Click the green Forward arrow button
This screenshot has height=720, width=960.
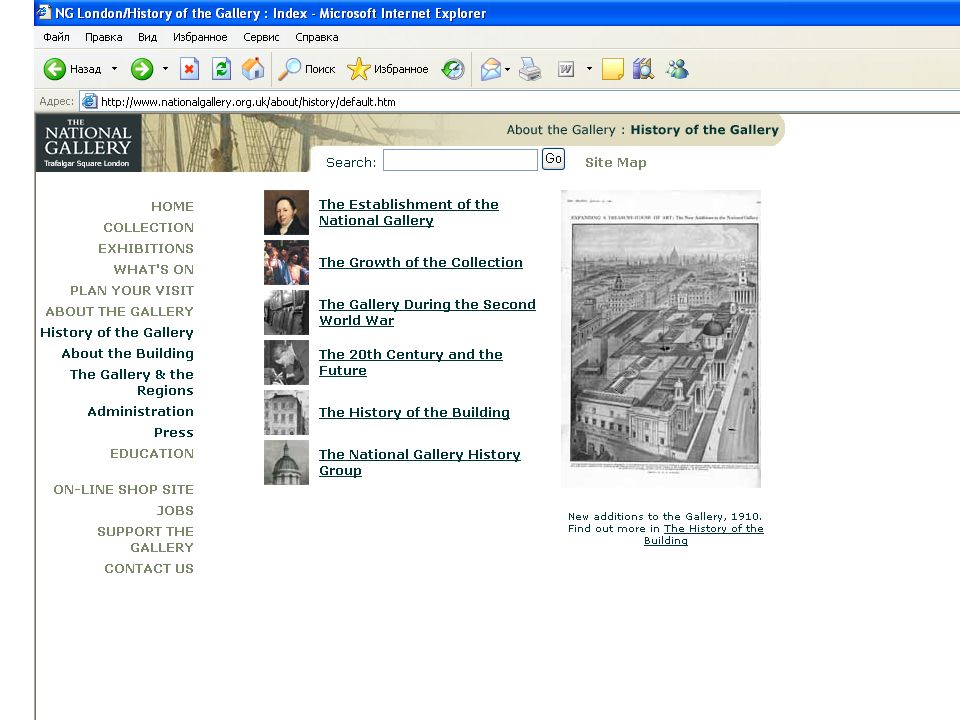point(142,69)
